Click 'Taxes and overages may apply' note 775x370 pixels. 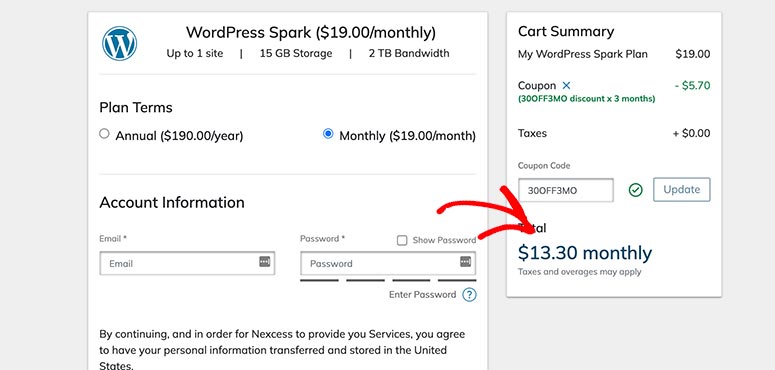[579, 272]
